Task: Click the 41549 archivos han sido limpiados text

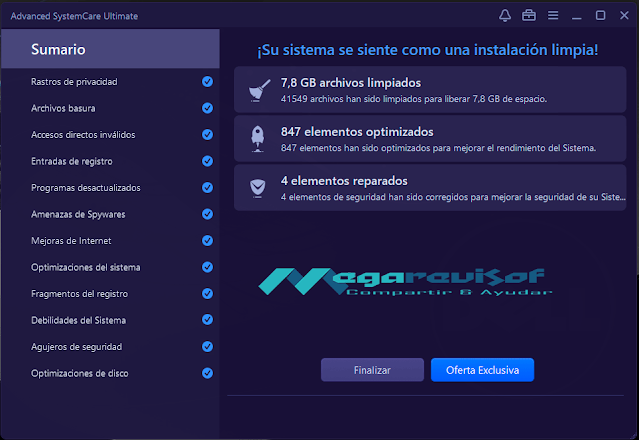Action: (414, 99)
